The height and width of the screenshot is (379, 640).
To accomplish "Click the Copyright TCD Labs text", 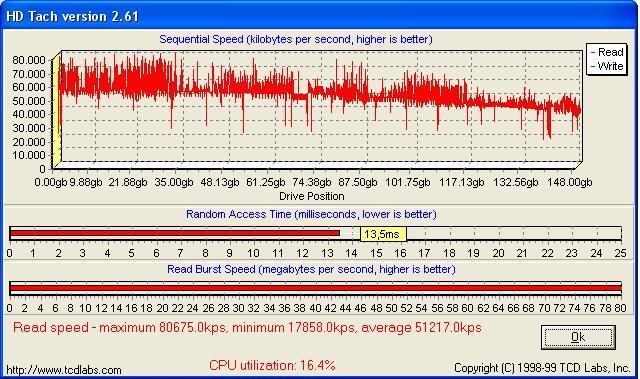I will [542, 368].
